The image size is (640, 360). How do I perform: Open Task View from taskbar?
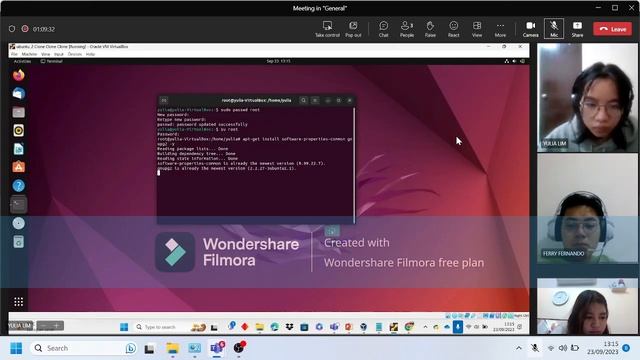[x=149, y=348]
